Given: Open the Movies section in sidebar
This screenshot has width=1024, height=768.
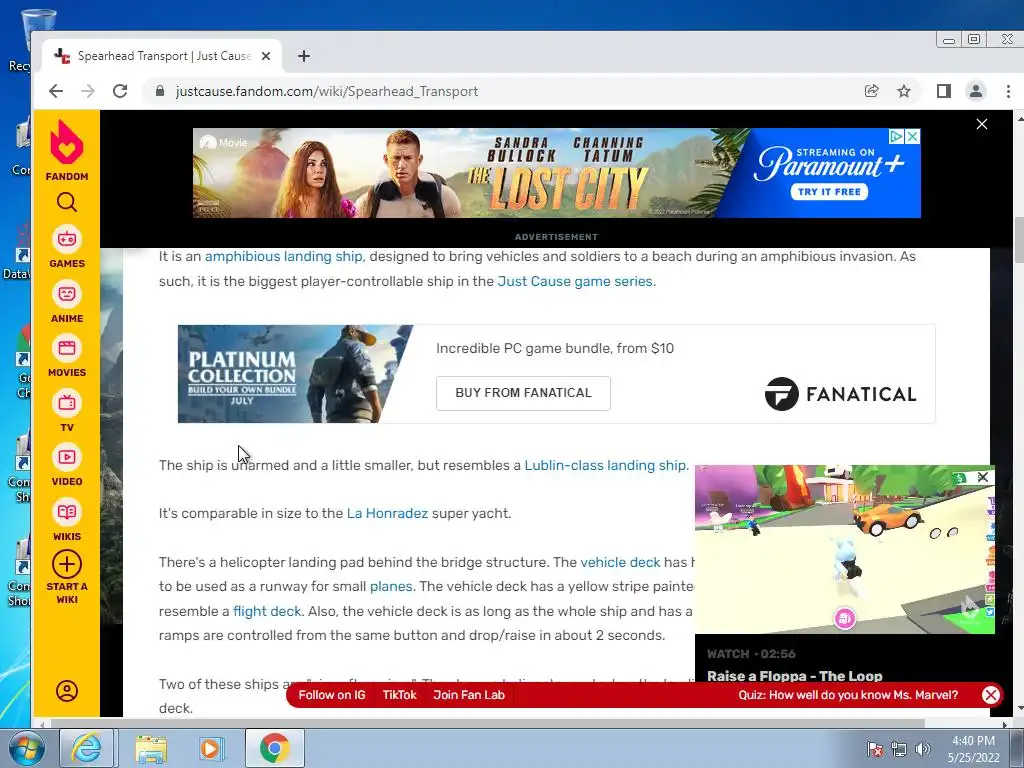Looking at the screenshot, I should [x=67, y=357].
